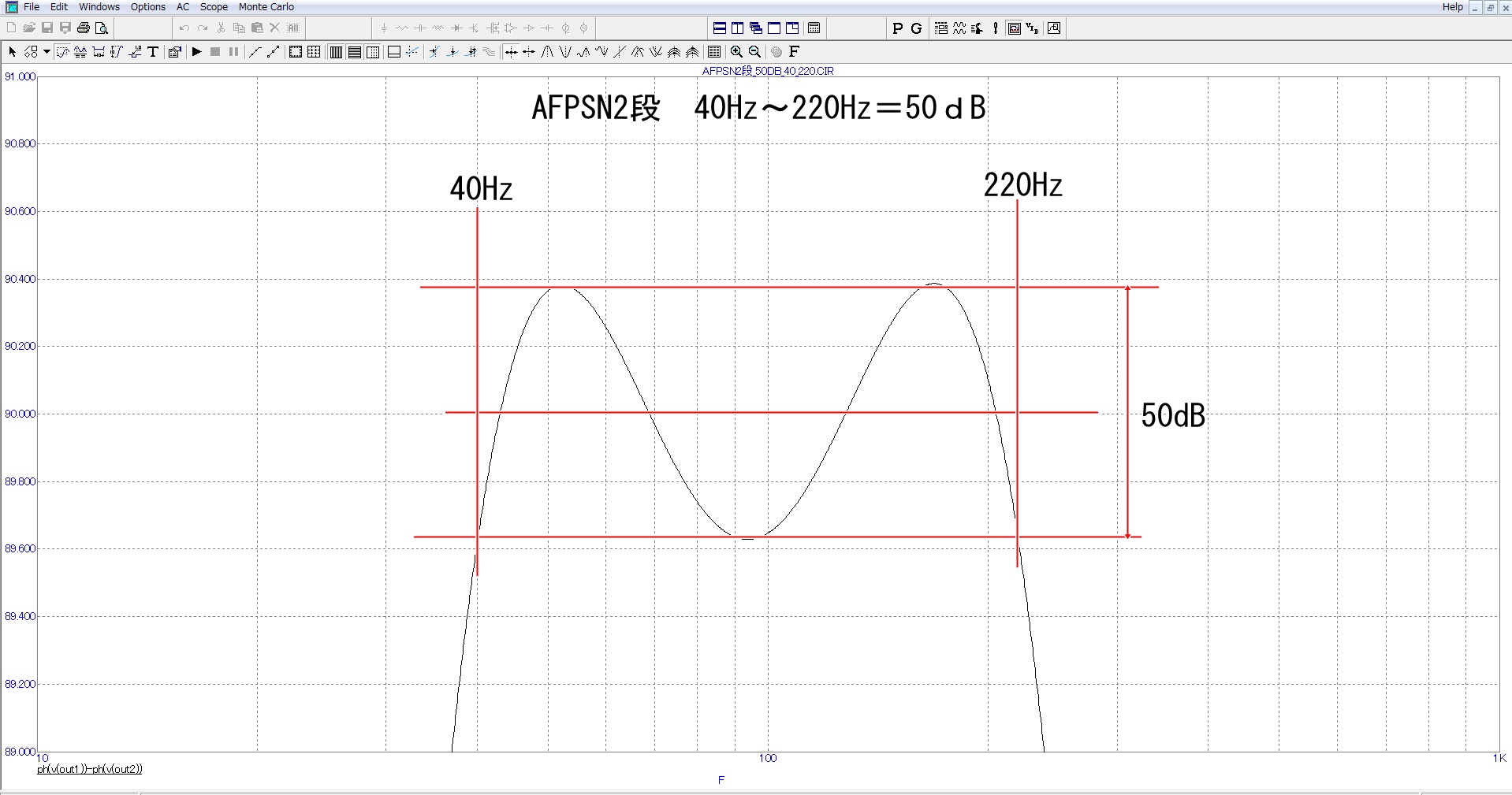Toggle horizontal grid lines display
1512x795 pixels.
355,52
